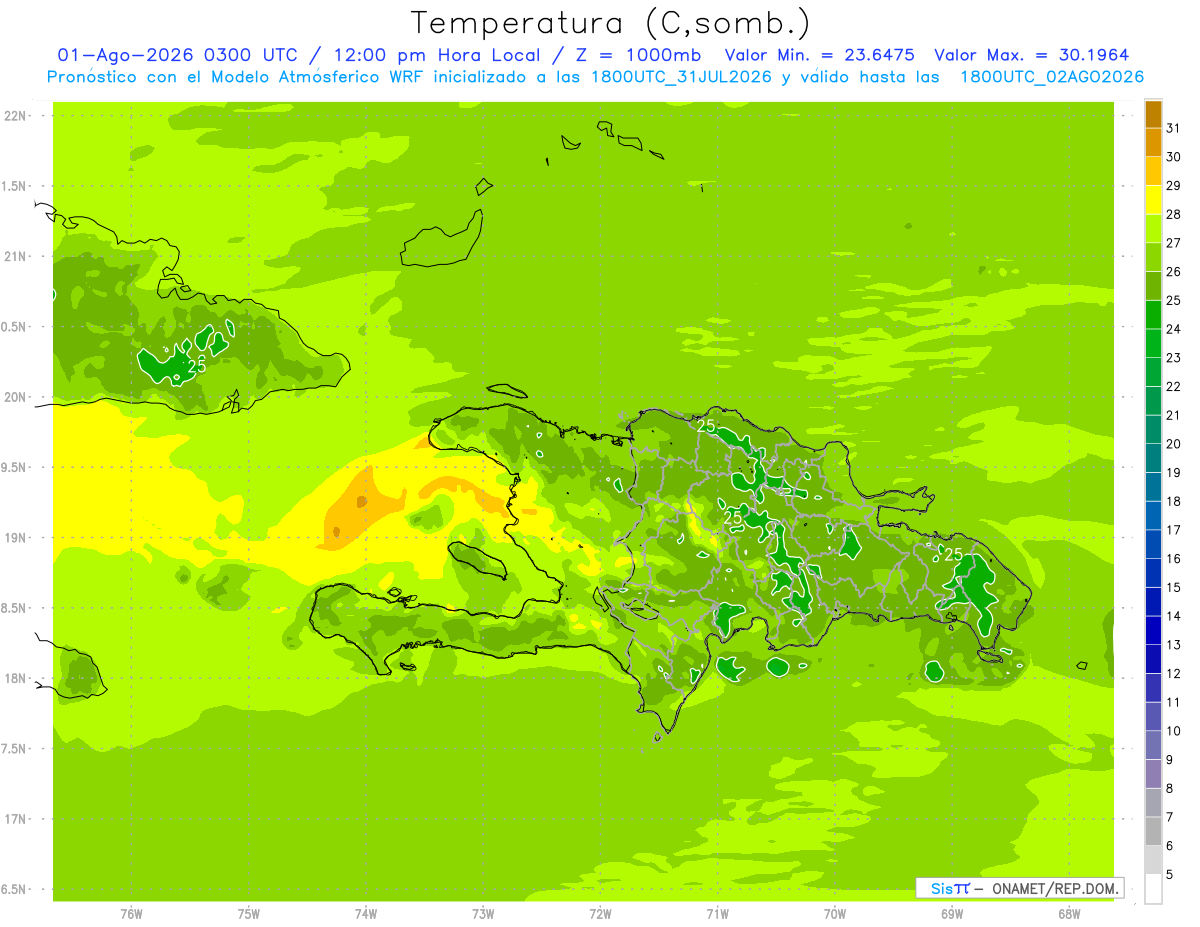This screenshot has width=1200, height=927.
Task: Click the yellow legend swatch between 28 and 29
Action: click(1153, 200)
